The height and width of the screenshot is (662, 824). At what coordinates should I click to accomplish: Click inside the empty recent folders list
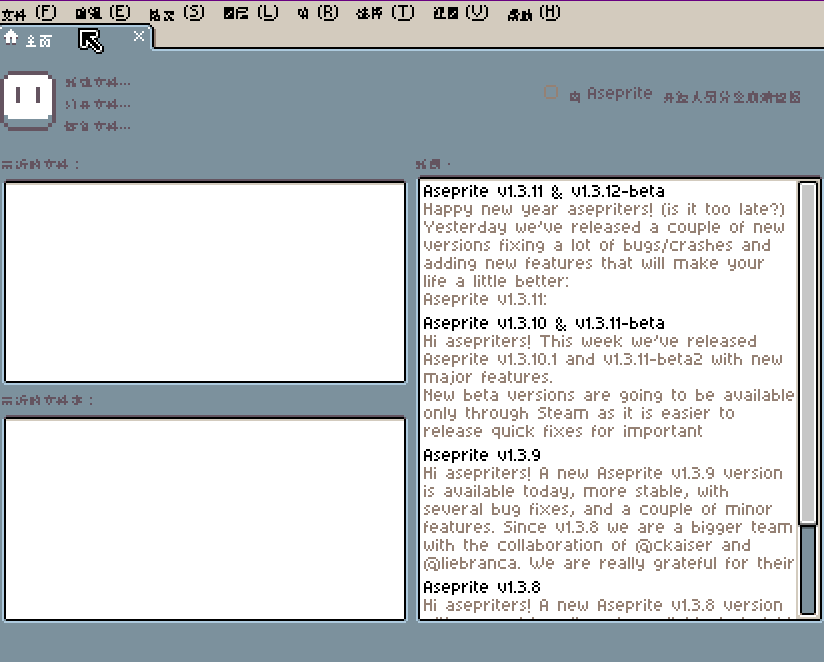[205, 519]
